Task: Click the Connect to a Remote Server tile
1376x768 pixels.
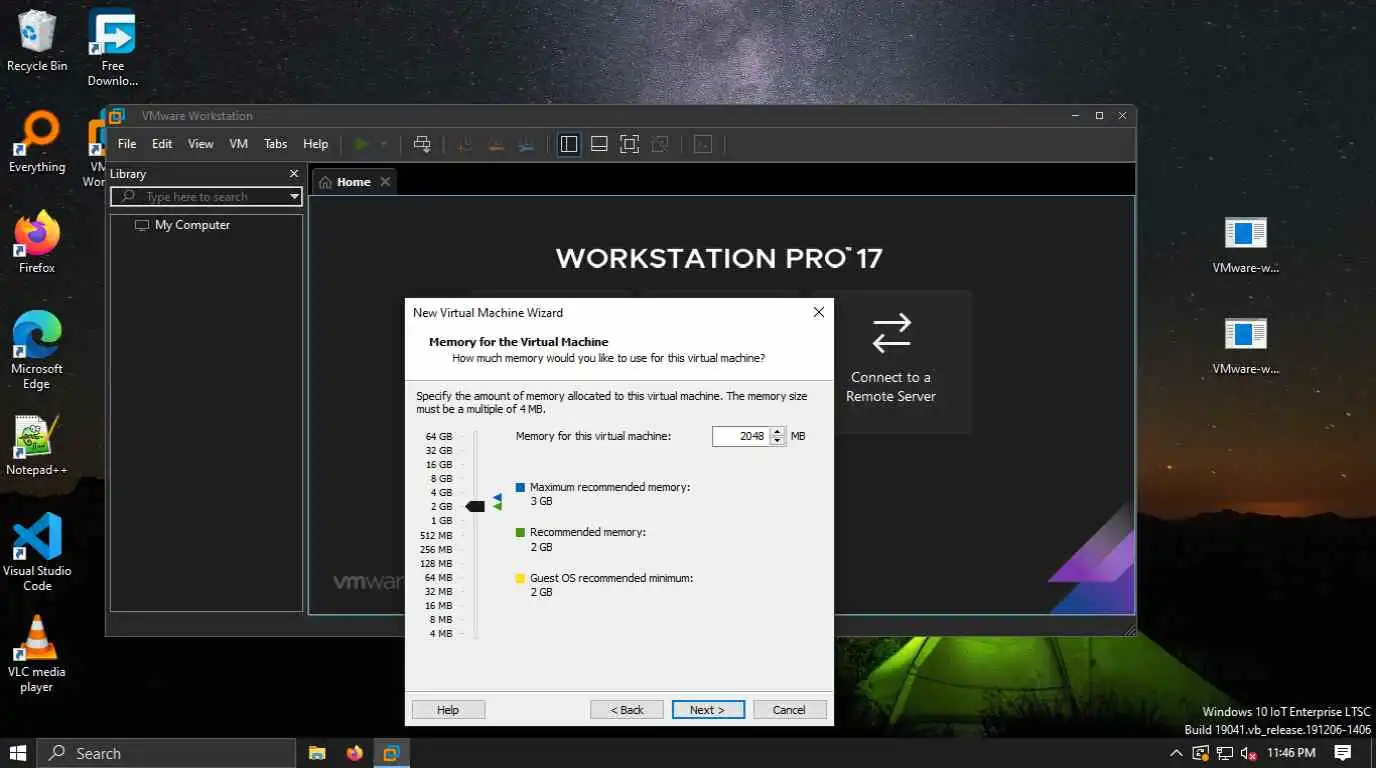Action: coord(891,362)
